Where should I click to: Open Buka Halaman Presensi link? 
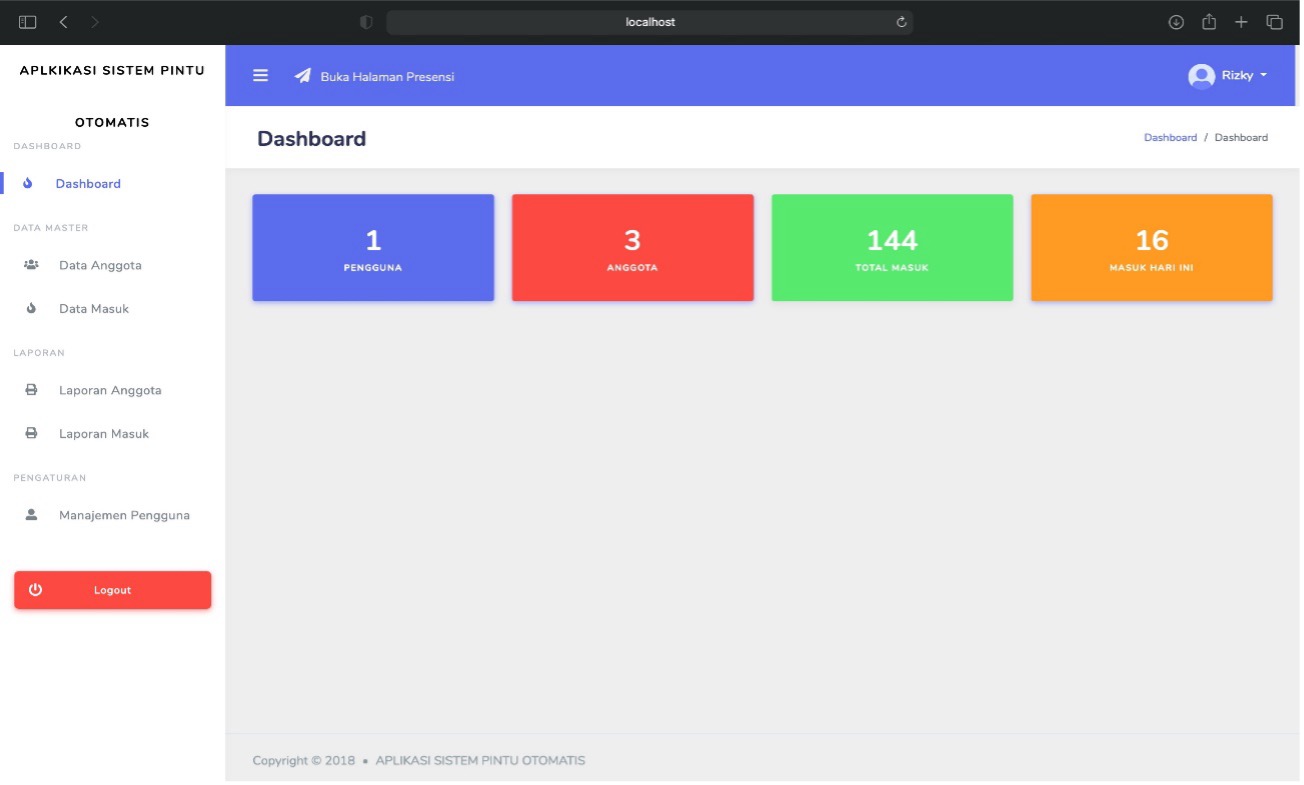click(387, 77)
